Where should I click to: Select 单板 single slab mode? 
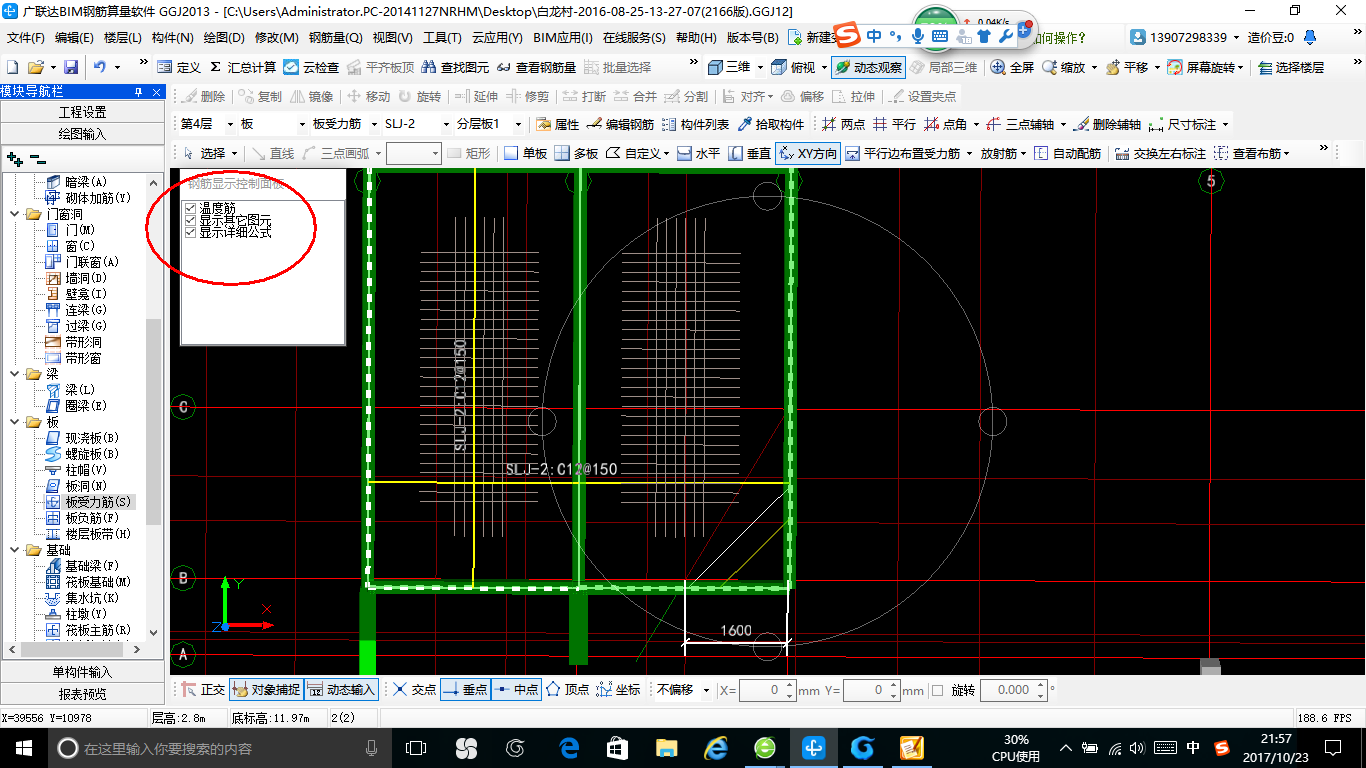(x=525, y=153)
